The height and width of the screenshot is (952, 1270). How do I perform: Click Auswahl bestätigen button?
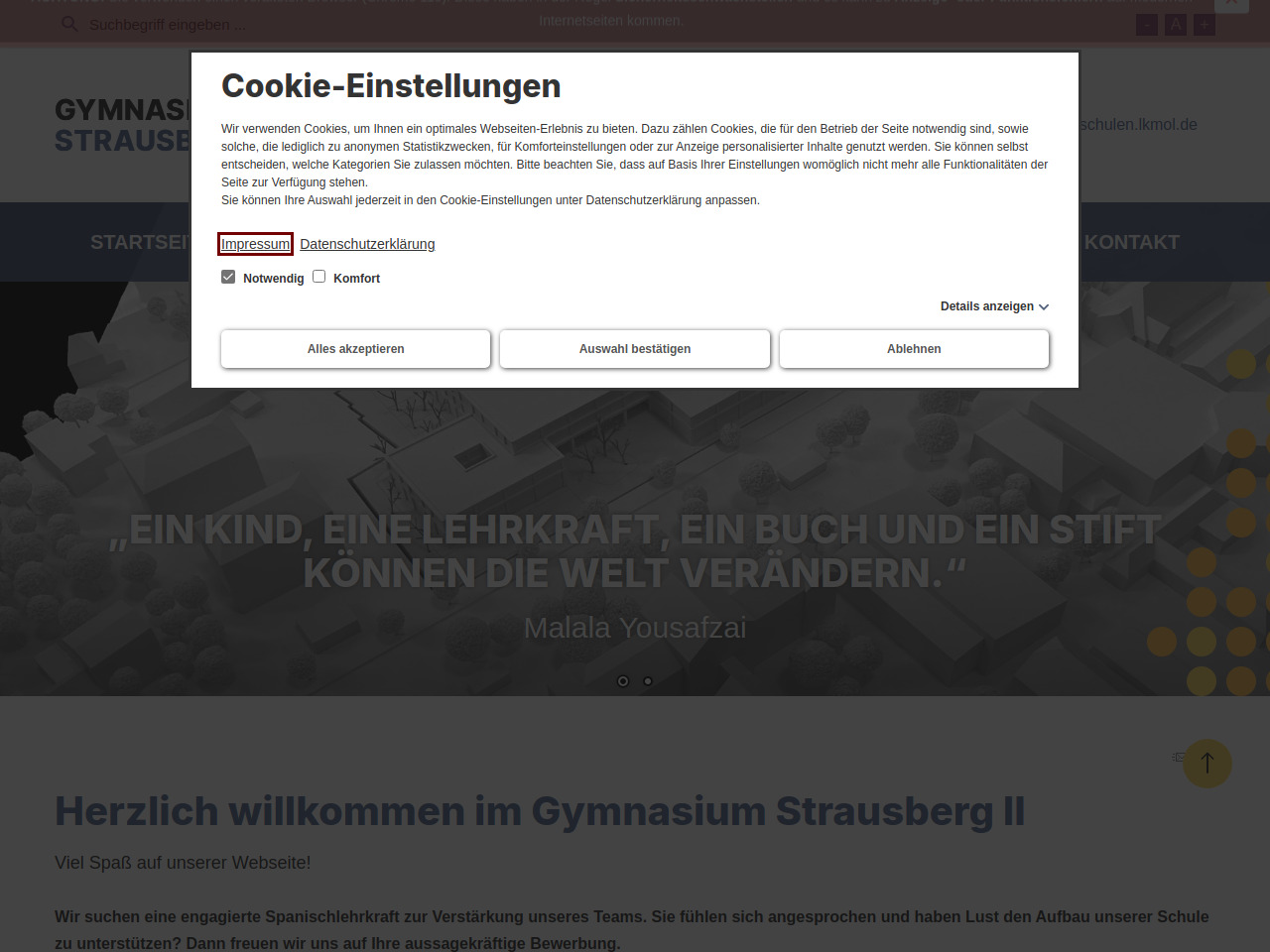click(635, 349)
